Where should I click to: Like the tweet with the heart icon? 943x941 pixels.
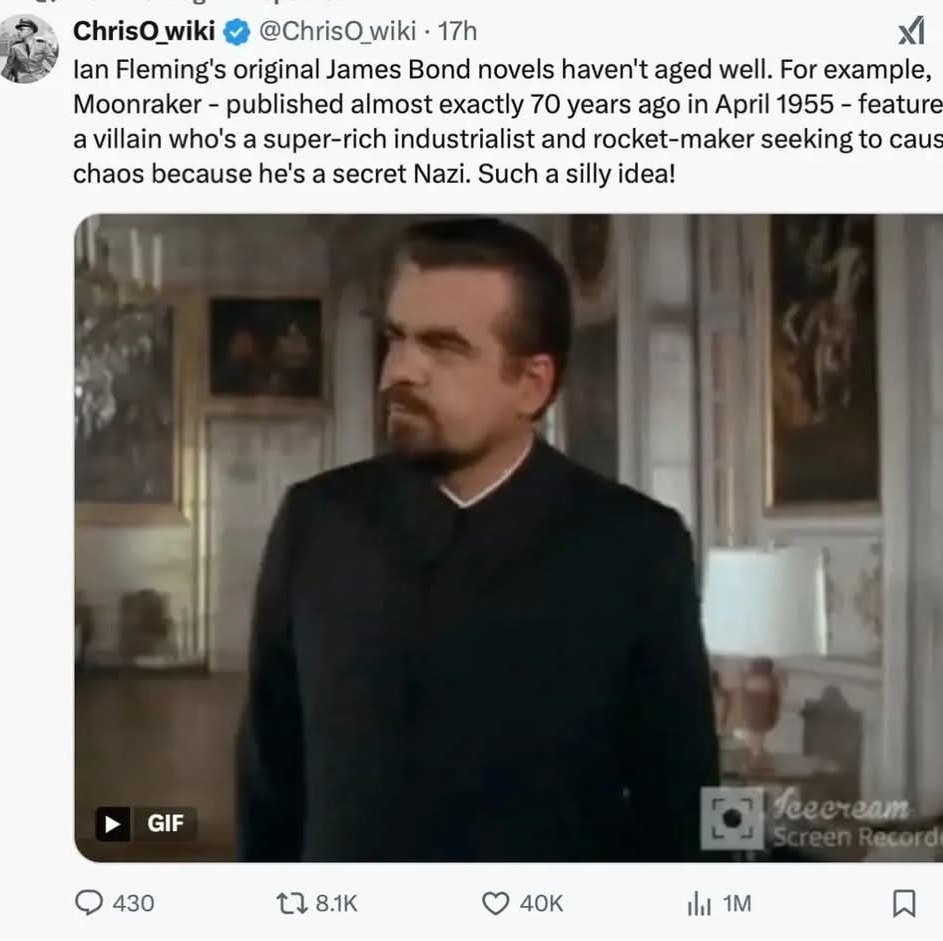[496, 904]
